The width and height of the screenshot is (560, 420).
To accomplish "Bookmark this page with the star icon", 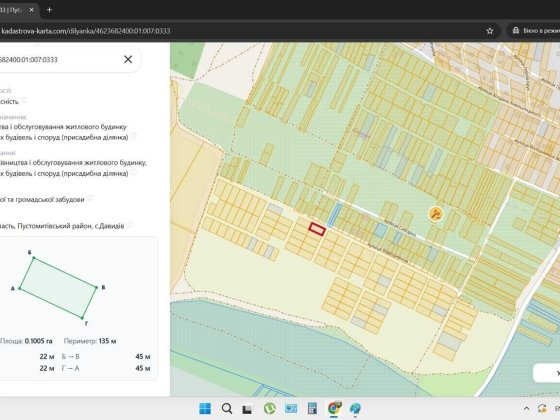I will pyautogui.click(x=490, y=31).
